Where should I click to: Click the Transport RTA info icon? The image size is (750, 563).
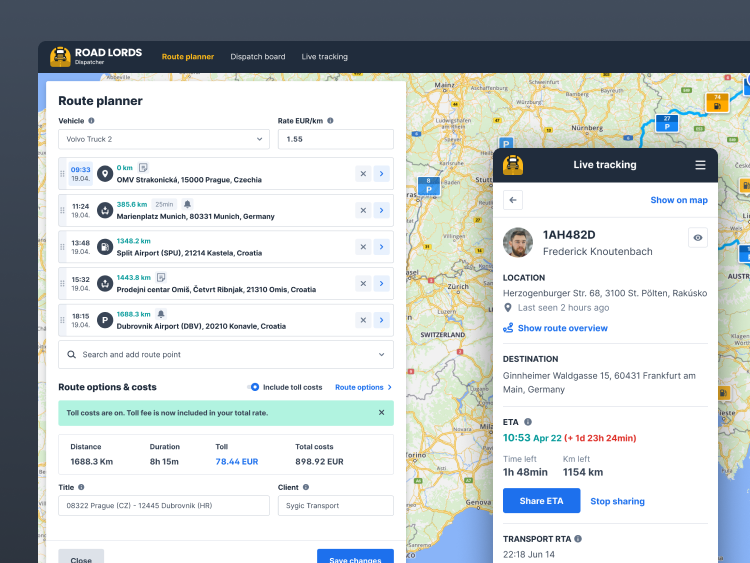click(x=578, y=539)
